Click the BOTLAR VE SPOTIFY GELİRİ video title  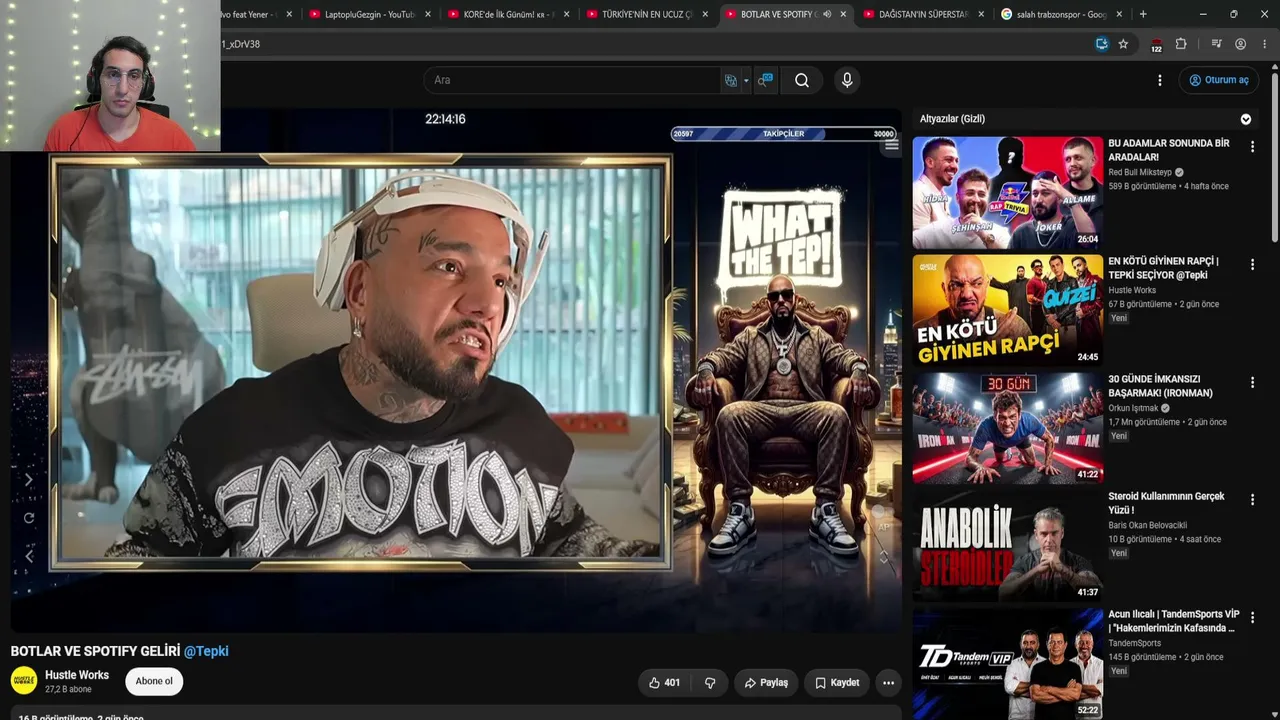pos(95,651)
